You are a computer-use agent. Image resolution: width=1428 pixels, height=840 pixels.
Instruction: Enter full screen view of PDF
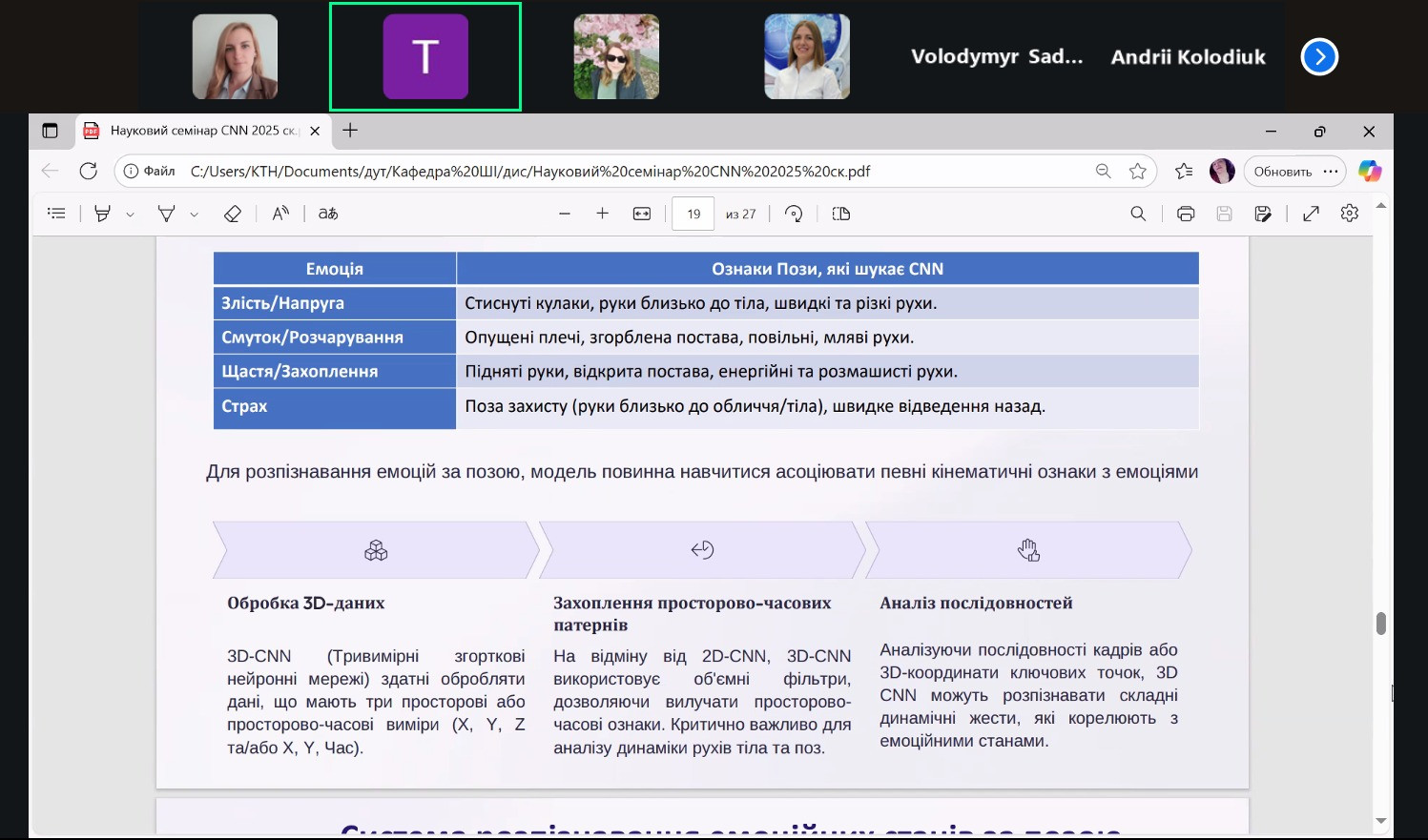pyautogui.click(x=1311, y=214)
